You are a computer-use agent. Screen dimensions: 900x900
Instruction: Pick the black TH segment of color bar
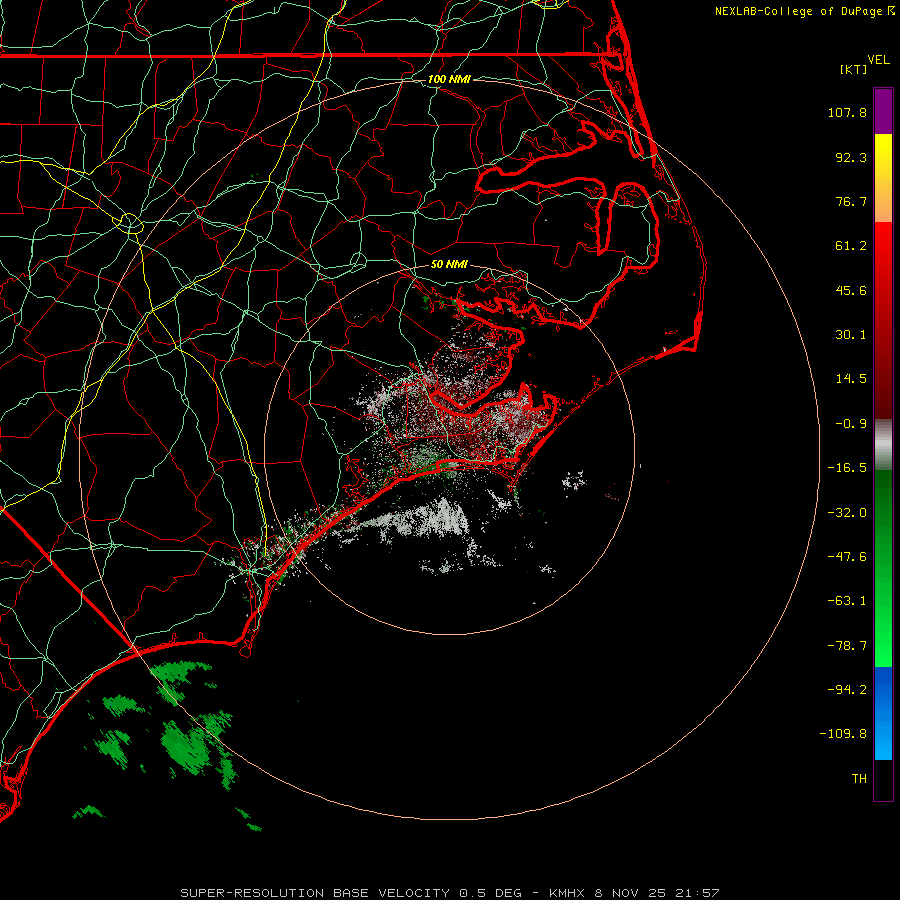point(883,779)
